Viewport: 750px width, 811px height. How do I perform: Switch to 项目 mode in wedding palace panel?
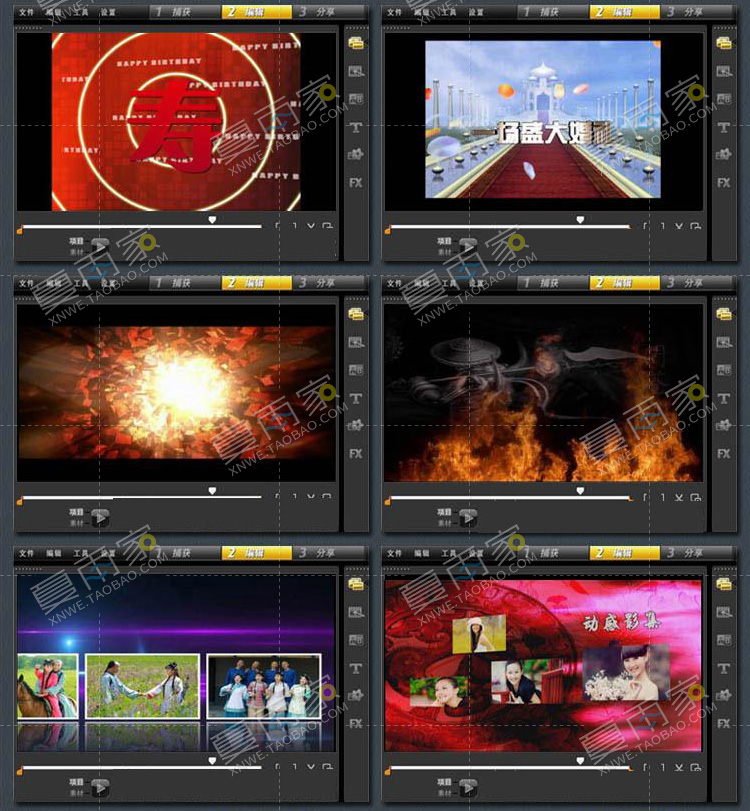coord(444,241)
